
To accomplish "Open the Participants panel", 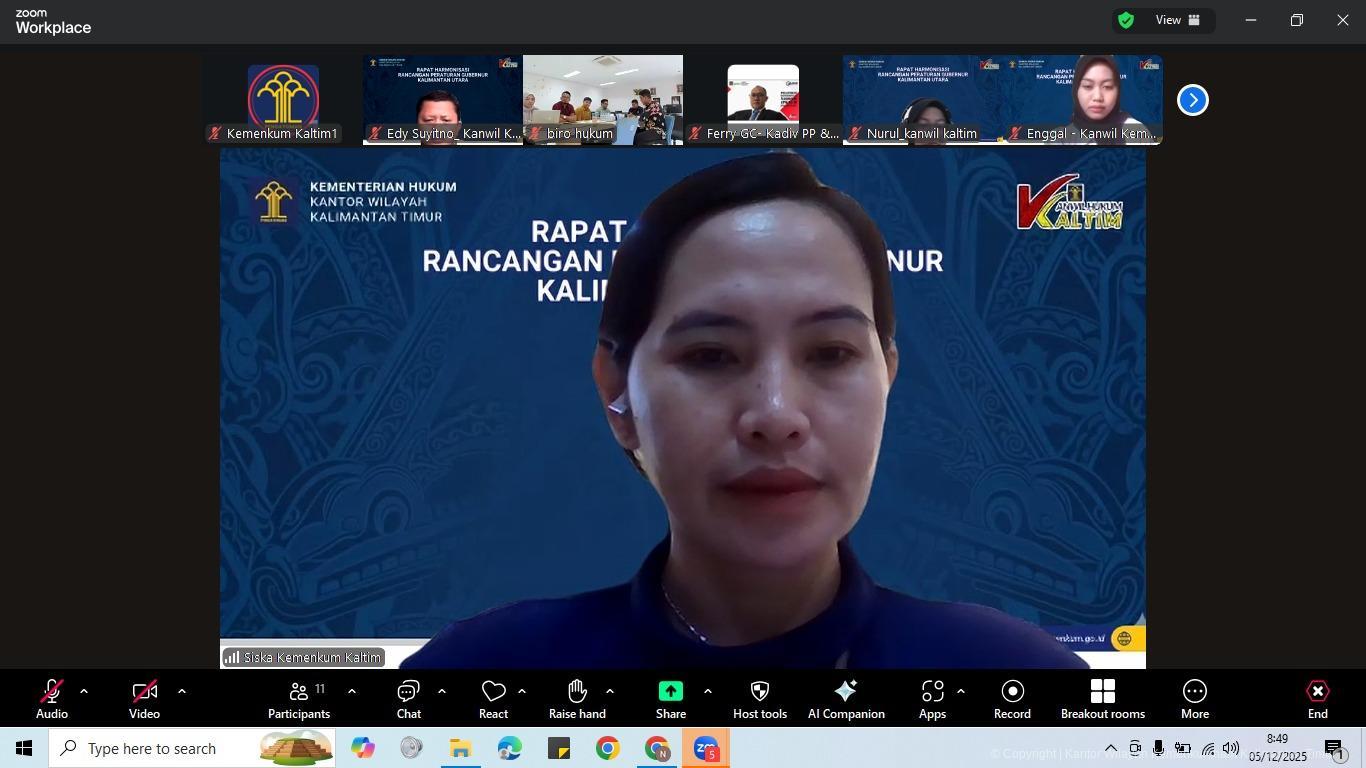I will [299, 697].
